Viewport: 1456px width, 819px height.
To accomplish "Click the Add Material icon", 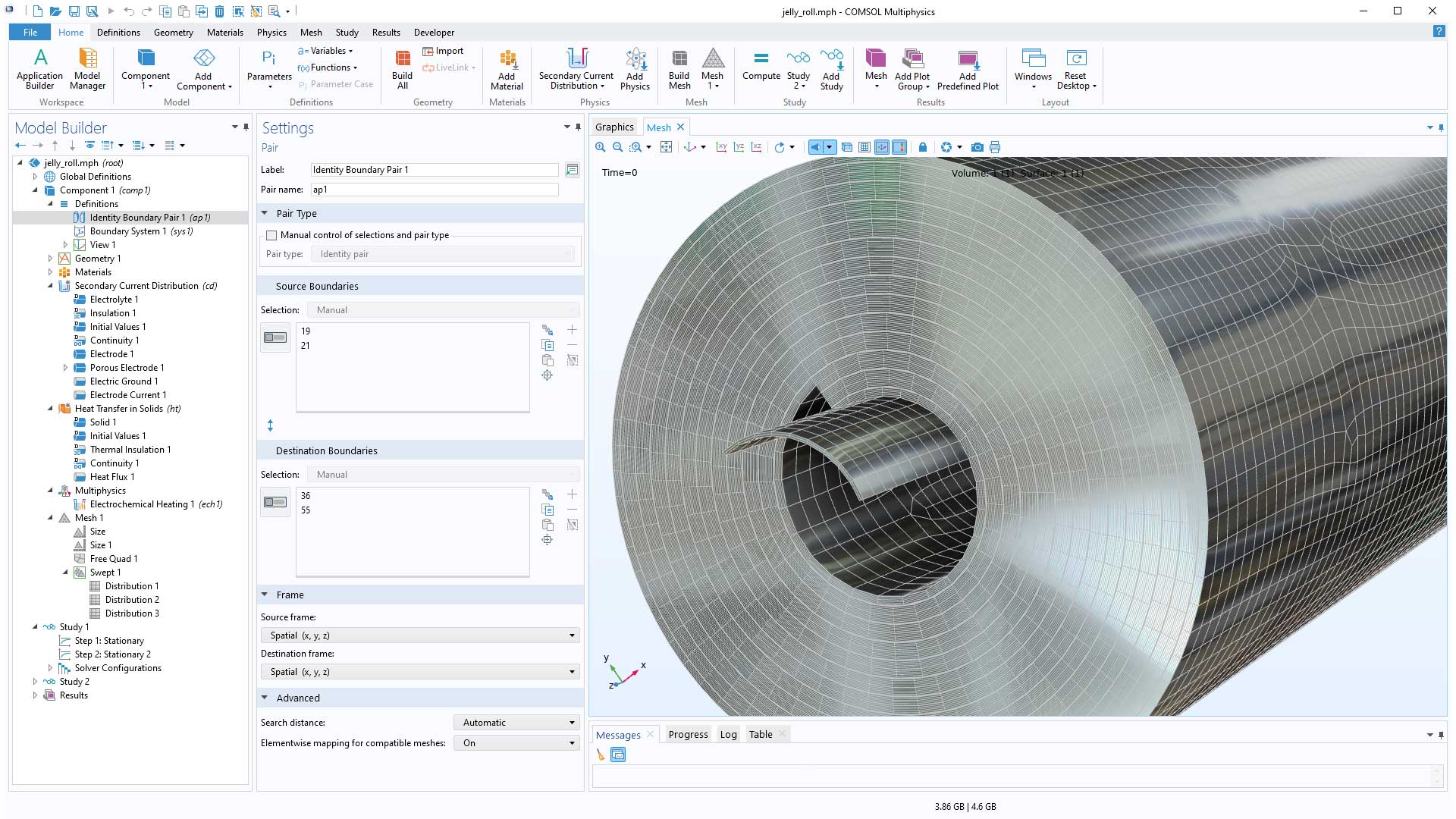I will tap(507, 68).
